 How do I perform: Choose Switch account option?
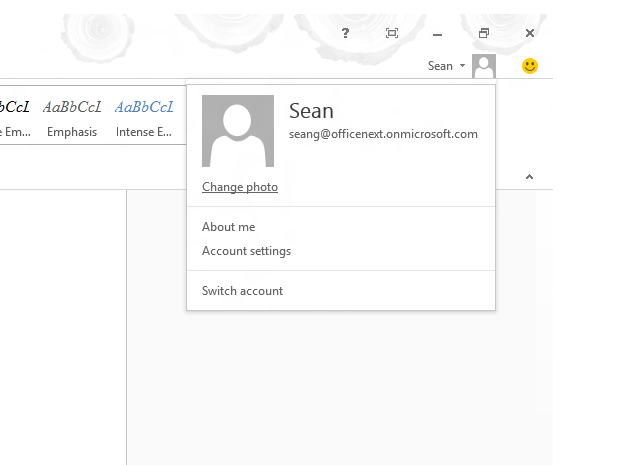pos(242,291)
